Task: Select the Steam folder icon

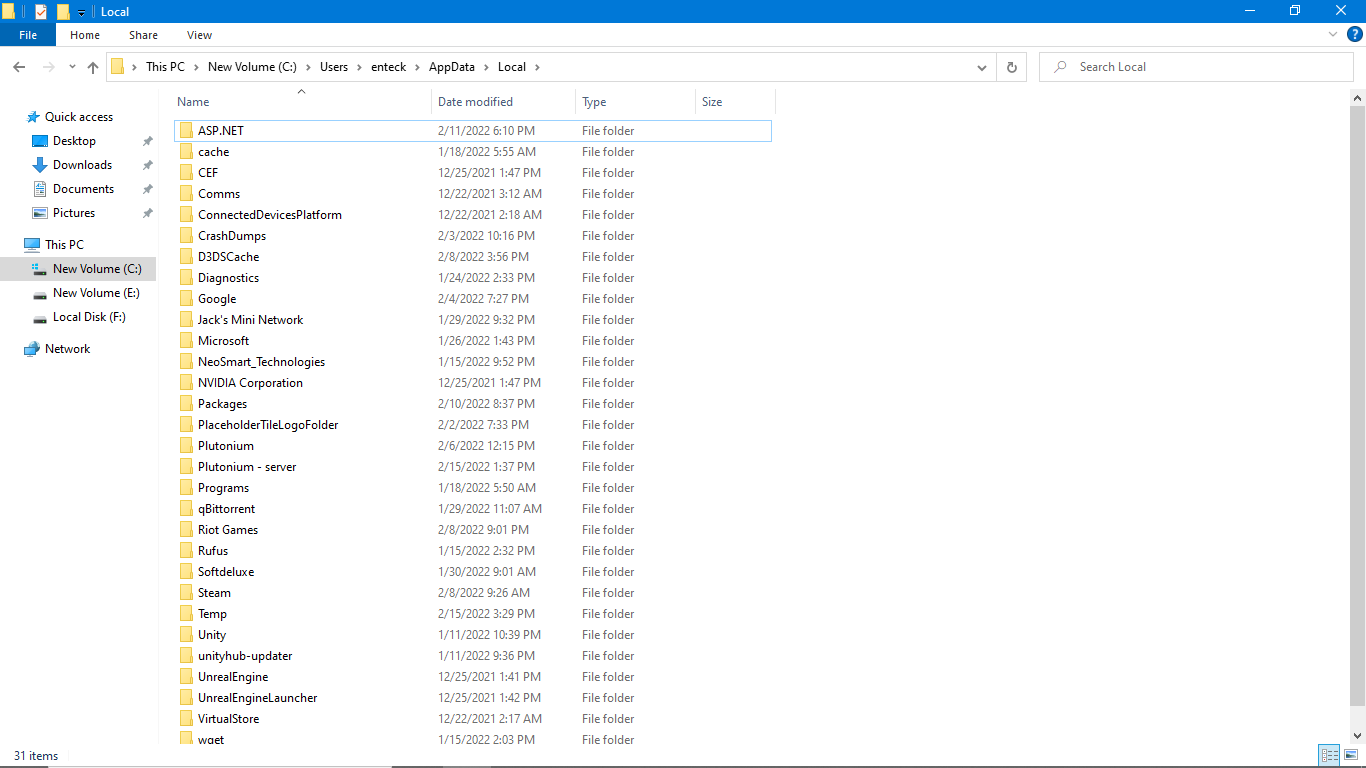Action: (186, 593)
